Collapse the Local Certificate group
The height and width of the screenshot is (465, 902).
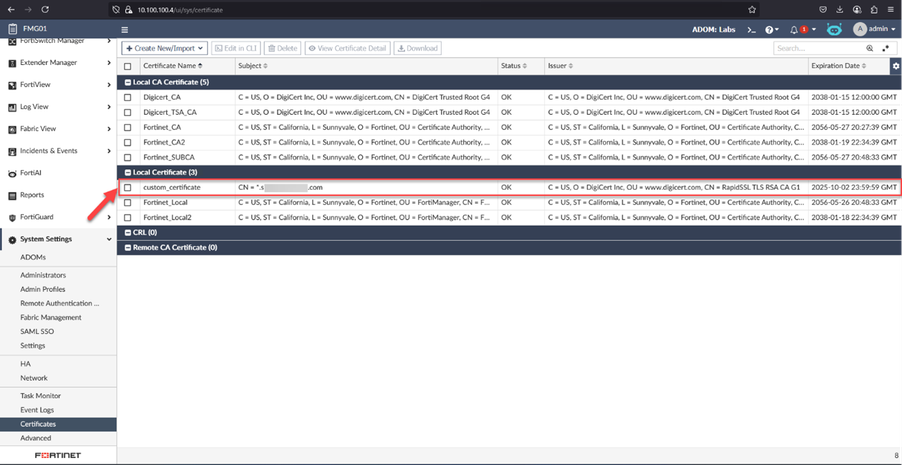pyautogui.click(x=128, y=172)
